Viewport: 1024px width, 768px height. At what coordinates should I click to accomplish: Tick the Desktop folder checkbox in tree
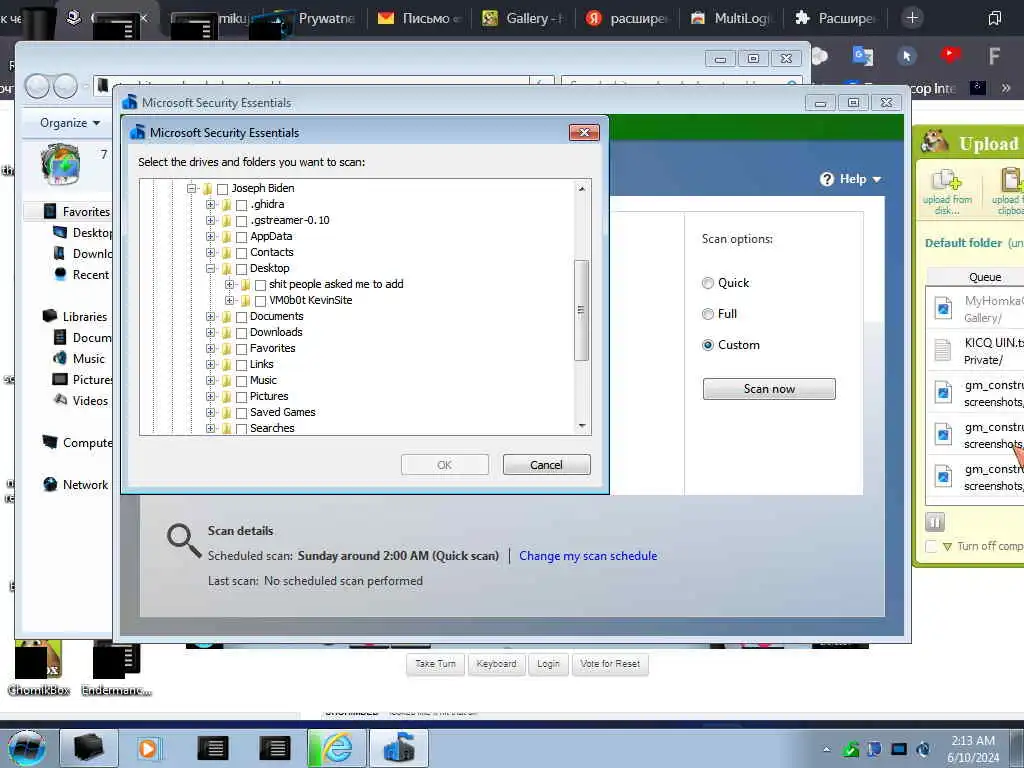241,269
